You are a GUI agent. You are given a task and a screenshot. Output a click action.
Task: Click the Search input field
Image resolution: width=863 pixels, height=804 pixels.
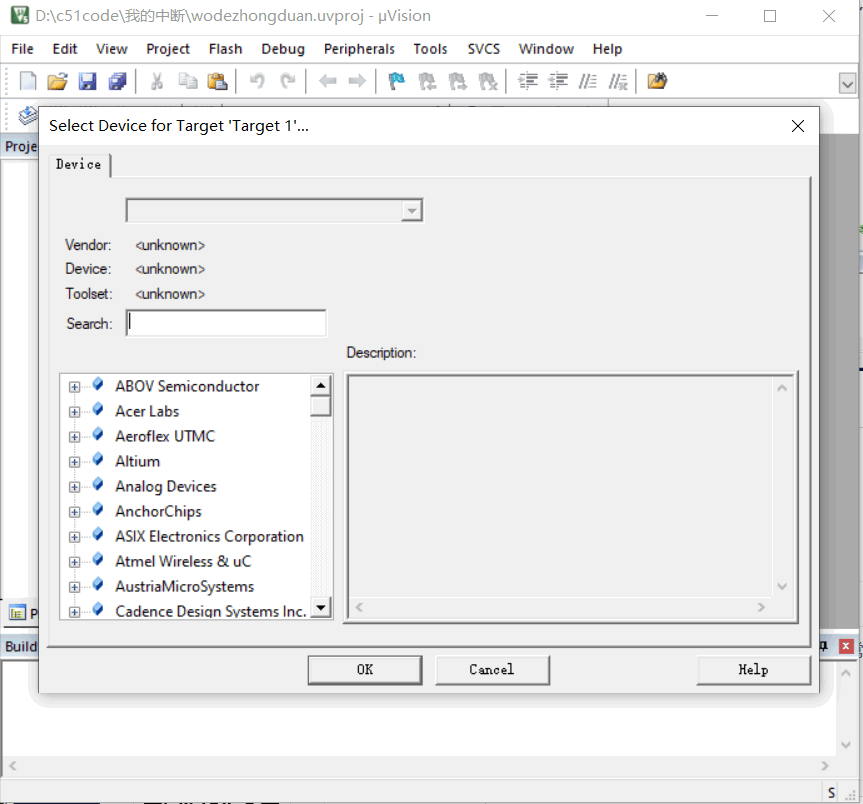tap(226, 323)
